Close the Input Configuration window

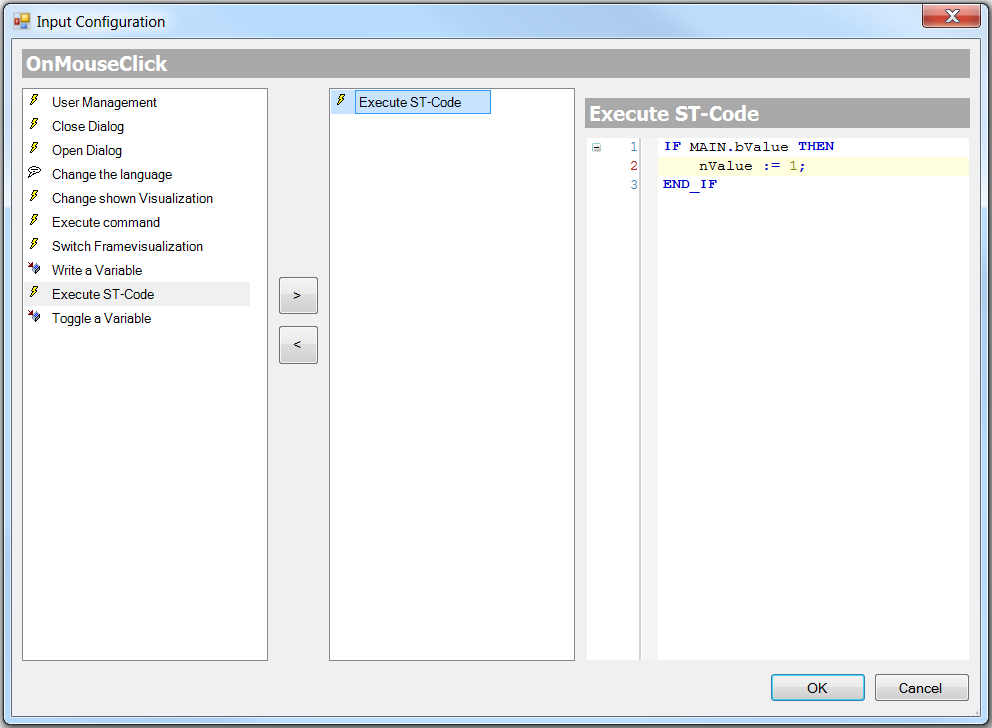(x=951, y=16)
